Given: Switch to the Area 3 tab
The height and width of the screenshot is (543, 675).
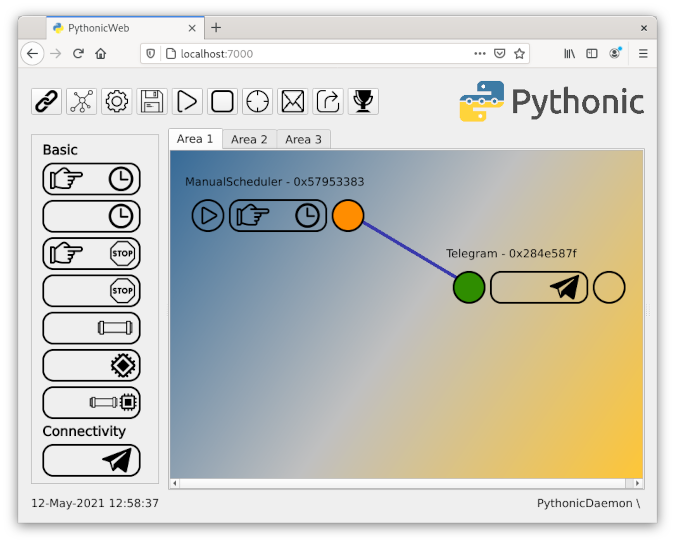Looking at the screenshot, I should point(303,139).
